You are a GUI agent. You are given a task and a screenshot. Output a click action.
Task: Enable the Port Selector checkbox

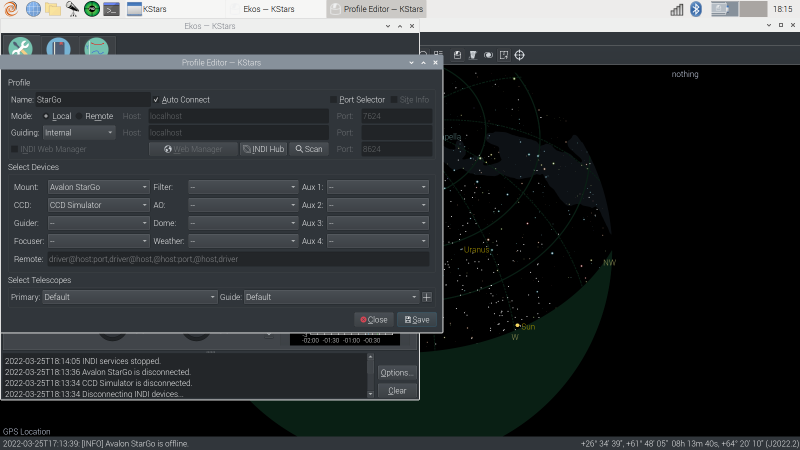tap(334, 100)
